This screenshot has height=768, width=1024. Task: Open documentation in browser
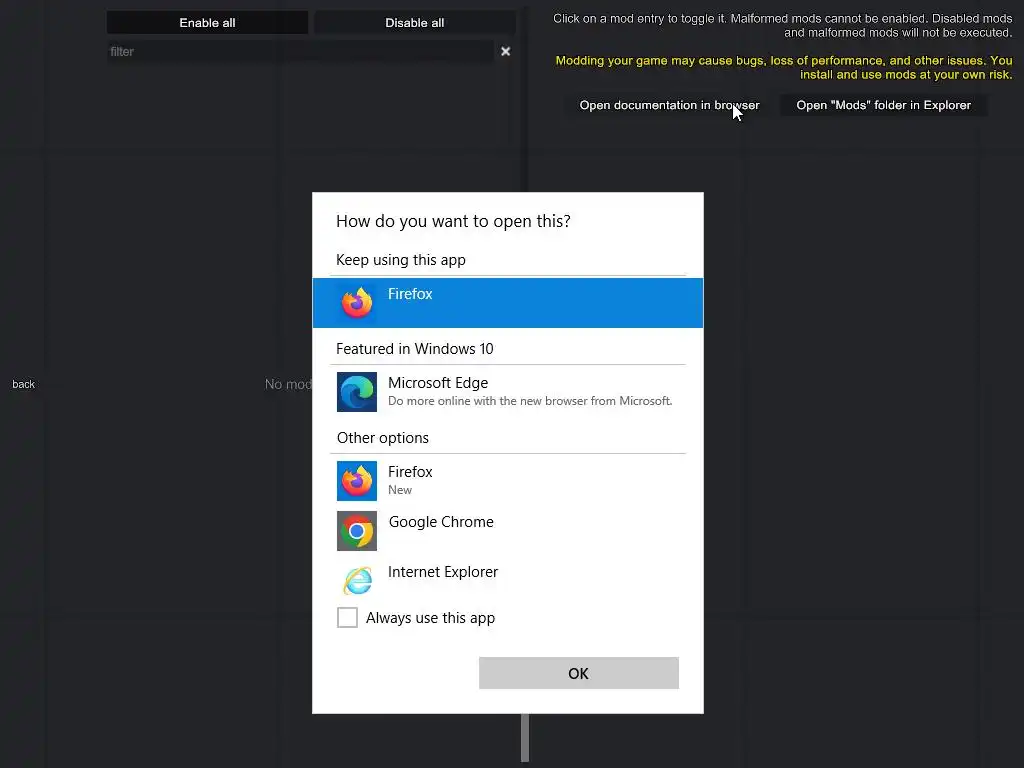pyautogui.click(x=669, y=105)
